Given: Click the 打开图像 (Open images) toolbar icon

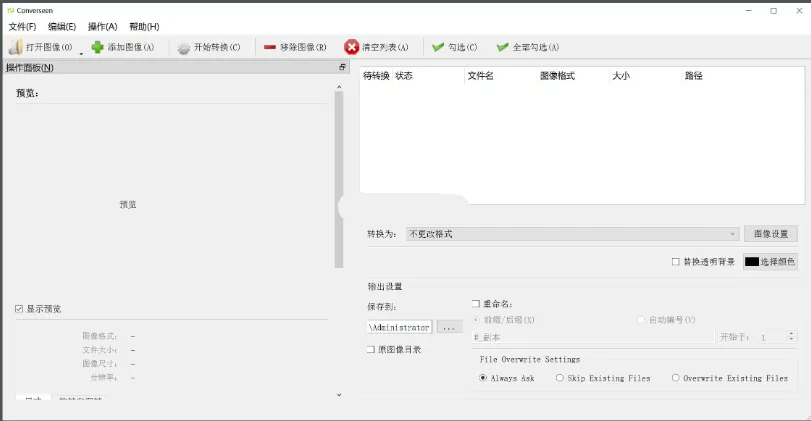Looking at the screenshot, I should tap(16, 47).
